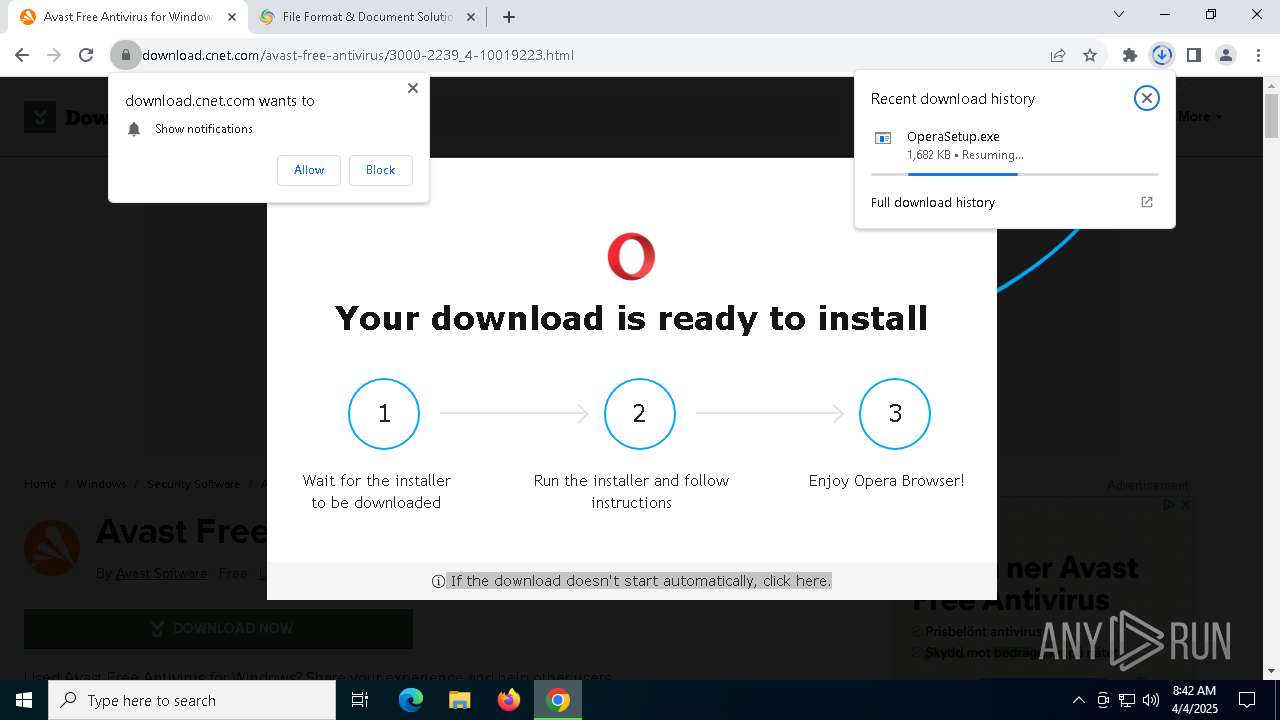
Task: Open a new browser tab
Action: click(509, 17)
